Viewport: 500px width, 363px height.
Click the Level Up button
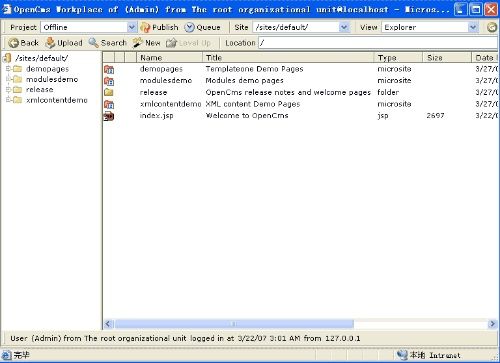coord(188,43)
